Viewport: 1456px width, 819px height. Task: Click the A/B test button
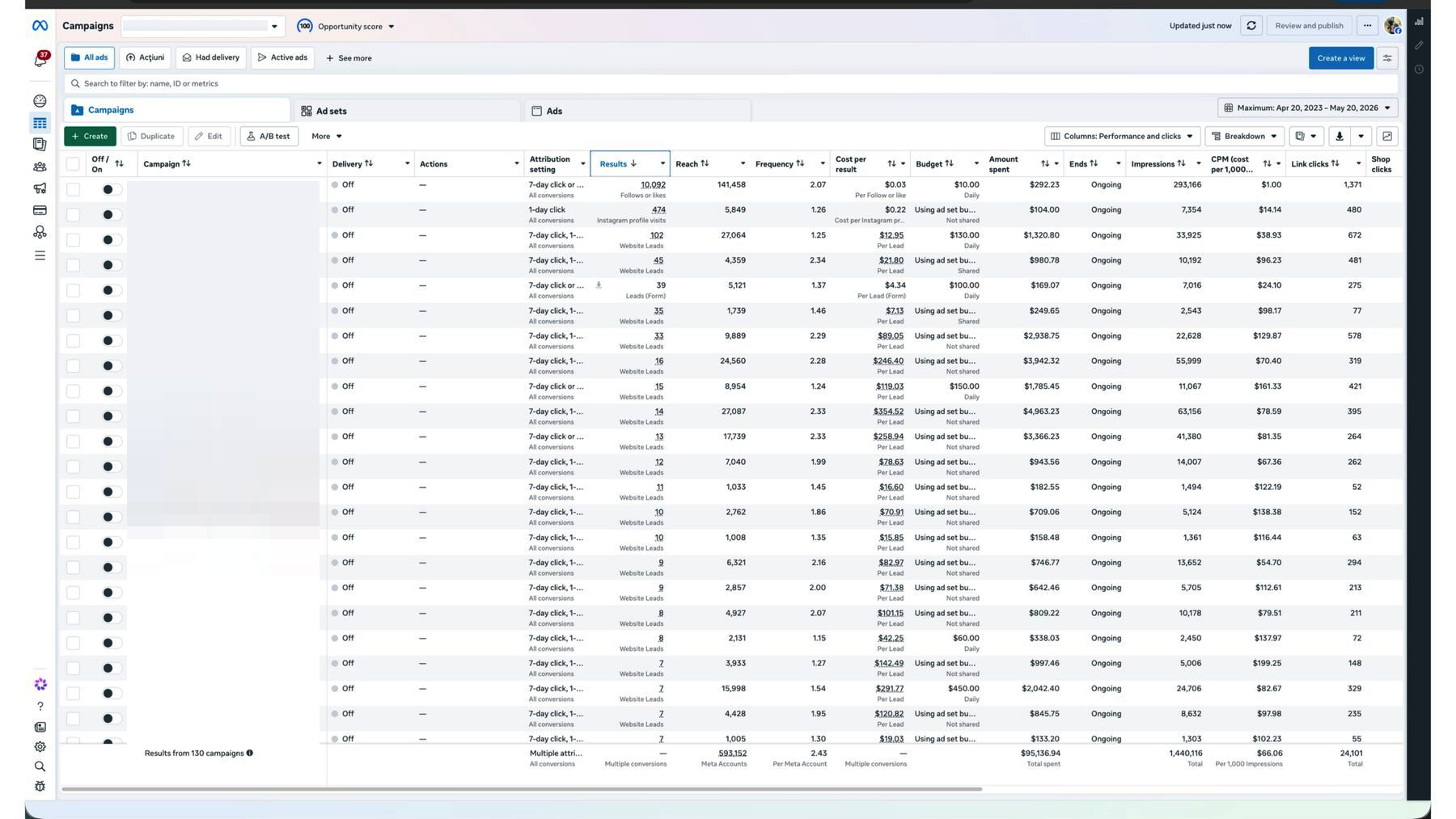click(x=269, y=136)
